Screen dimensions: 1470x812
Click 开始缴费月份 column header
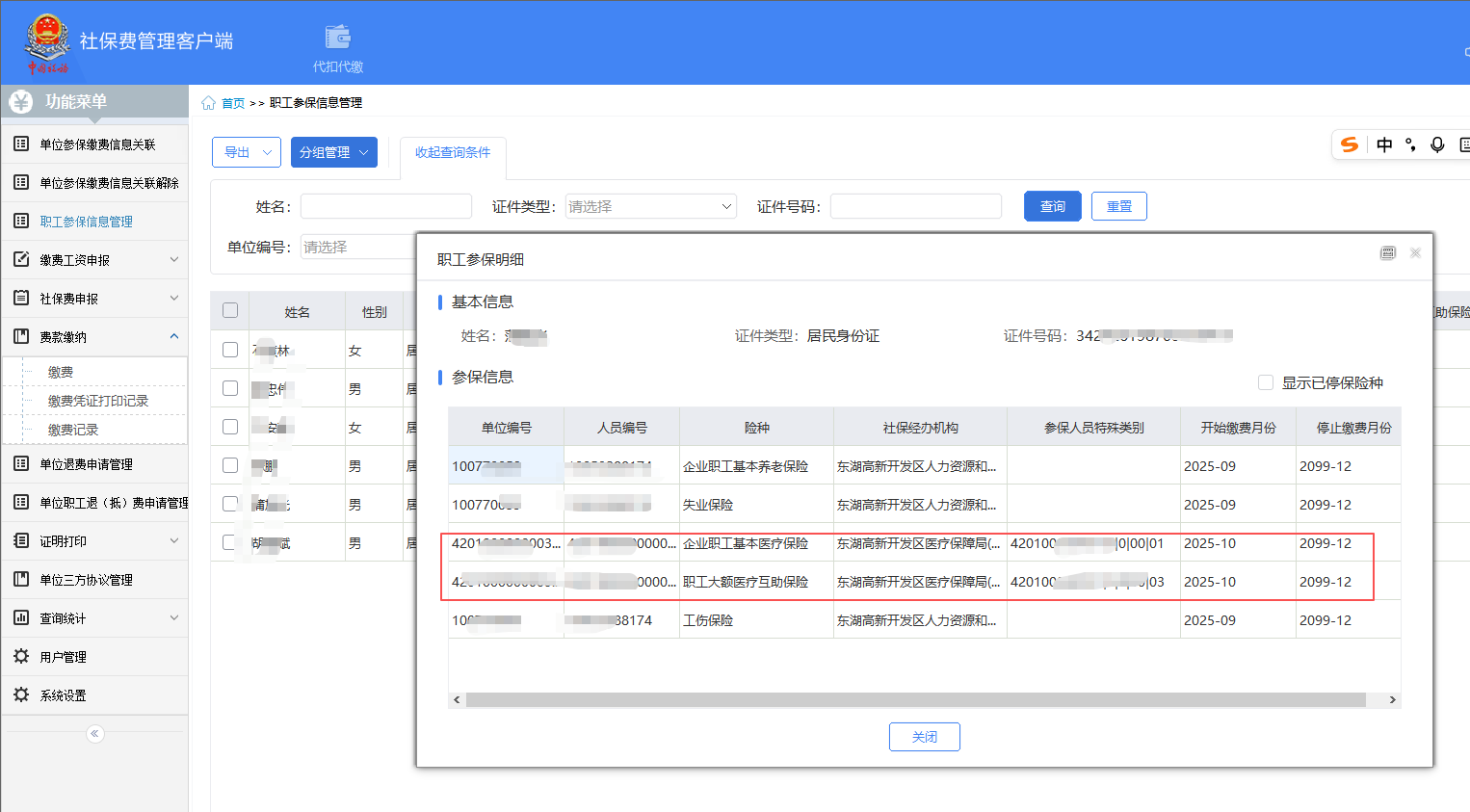click(1239, 428)
